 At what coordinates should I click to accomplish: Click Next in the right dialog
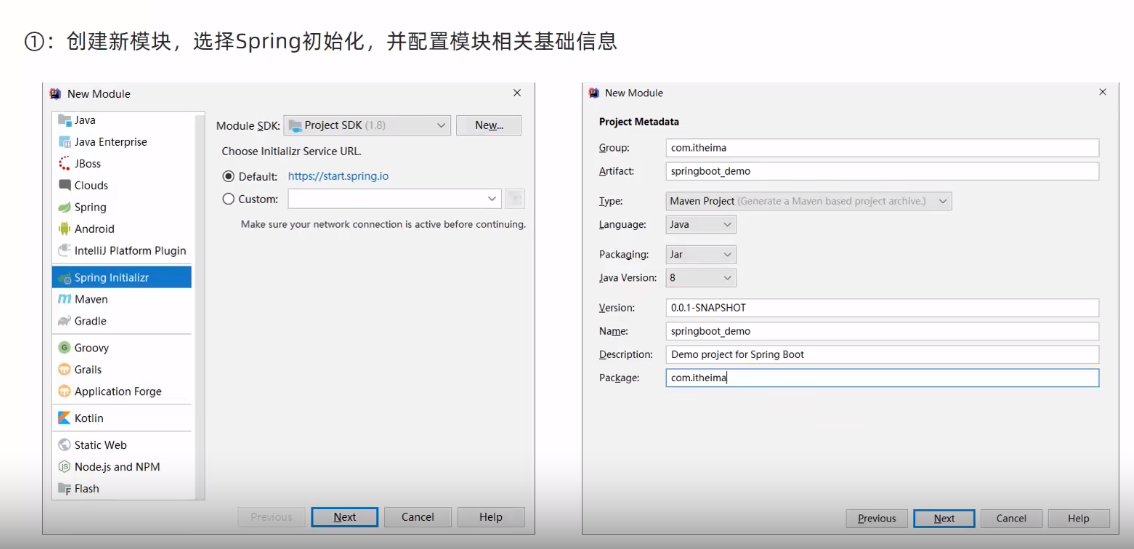coord(944,519)
